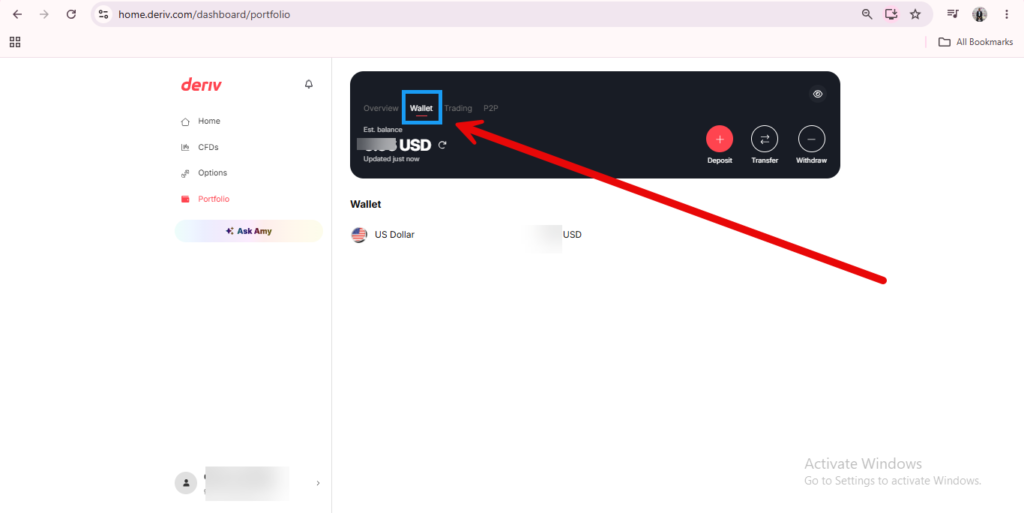Bookmark this page with the star icon

point(916,14)
